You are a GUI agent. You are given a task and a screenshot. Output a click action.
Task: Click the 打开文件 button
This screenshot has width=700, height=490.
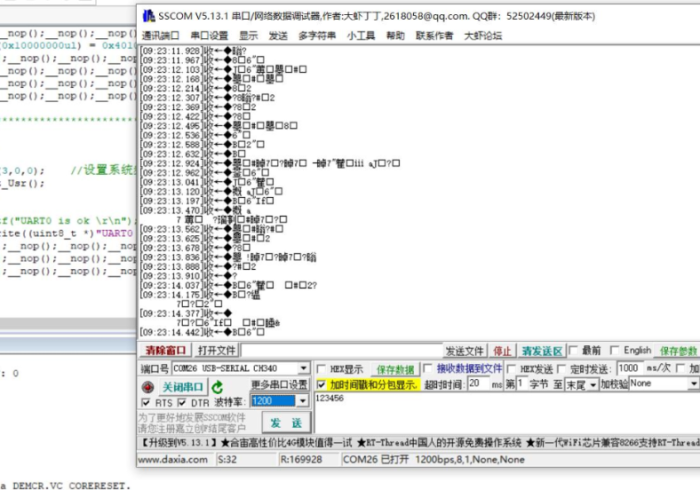click(217, 351)
